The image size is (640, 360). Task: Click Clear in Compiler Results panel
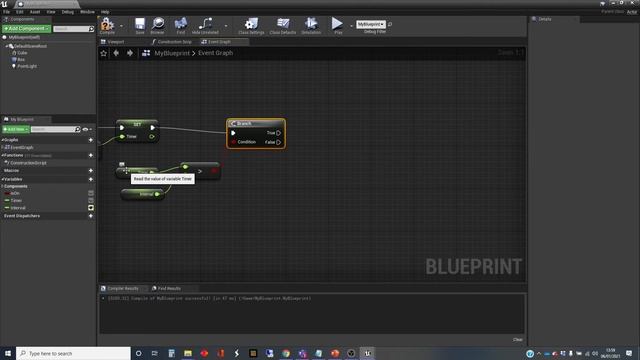518,340
